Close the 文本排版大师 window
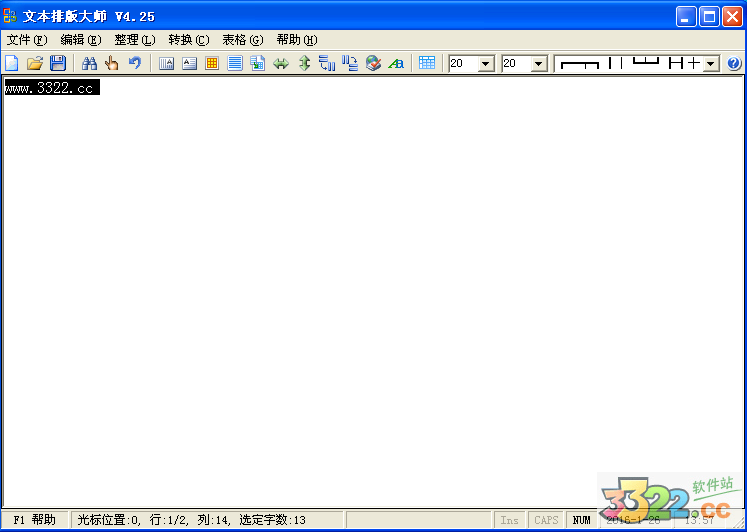 tap(732, 17)
